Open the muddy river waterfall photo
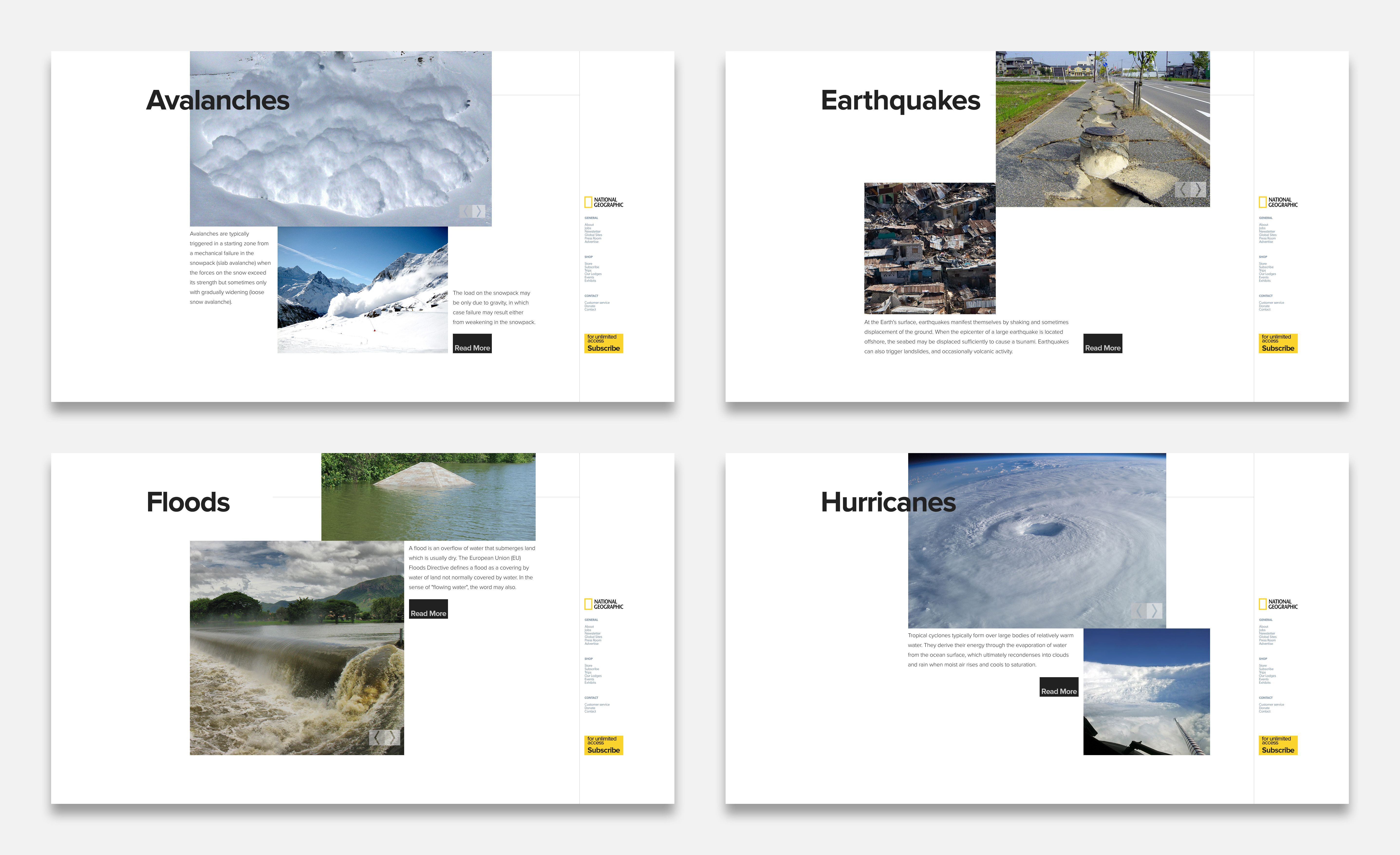1400x855 pixels. point(297,648)
